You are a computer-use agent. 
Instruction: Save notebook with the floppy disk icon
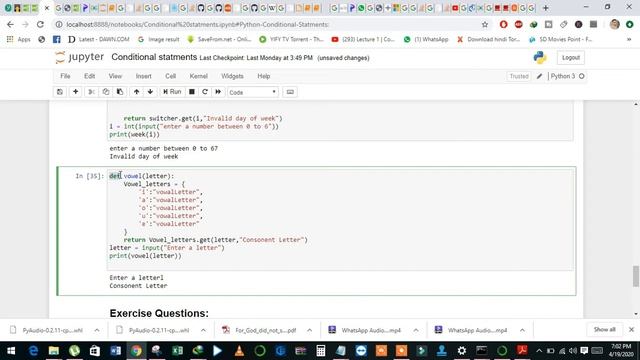[x=60, y=92]
